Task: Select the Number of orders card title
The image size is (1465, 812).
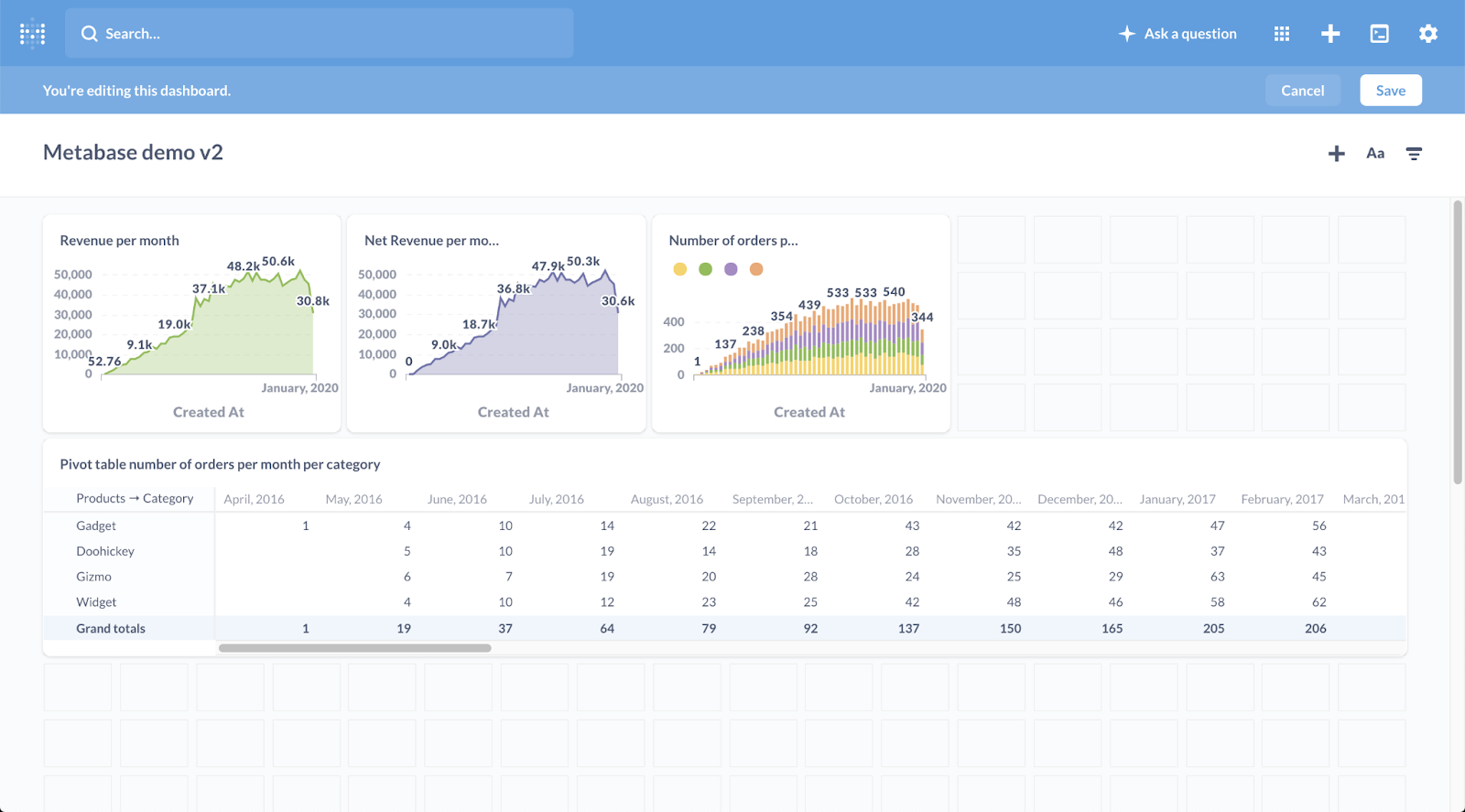Action: click(x=733, y=241)
